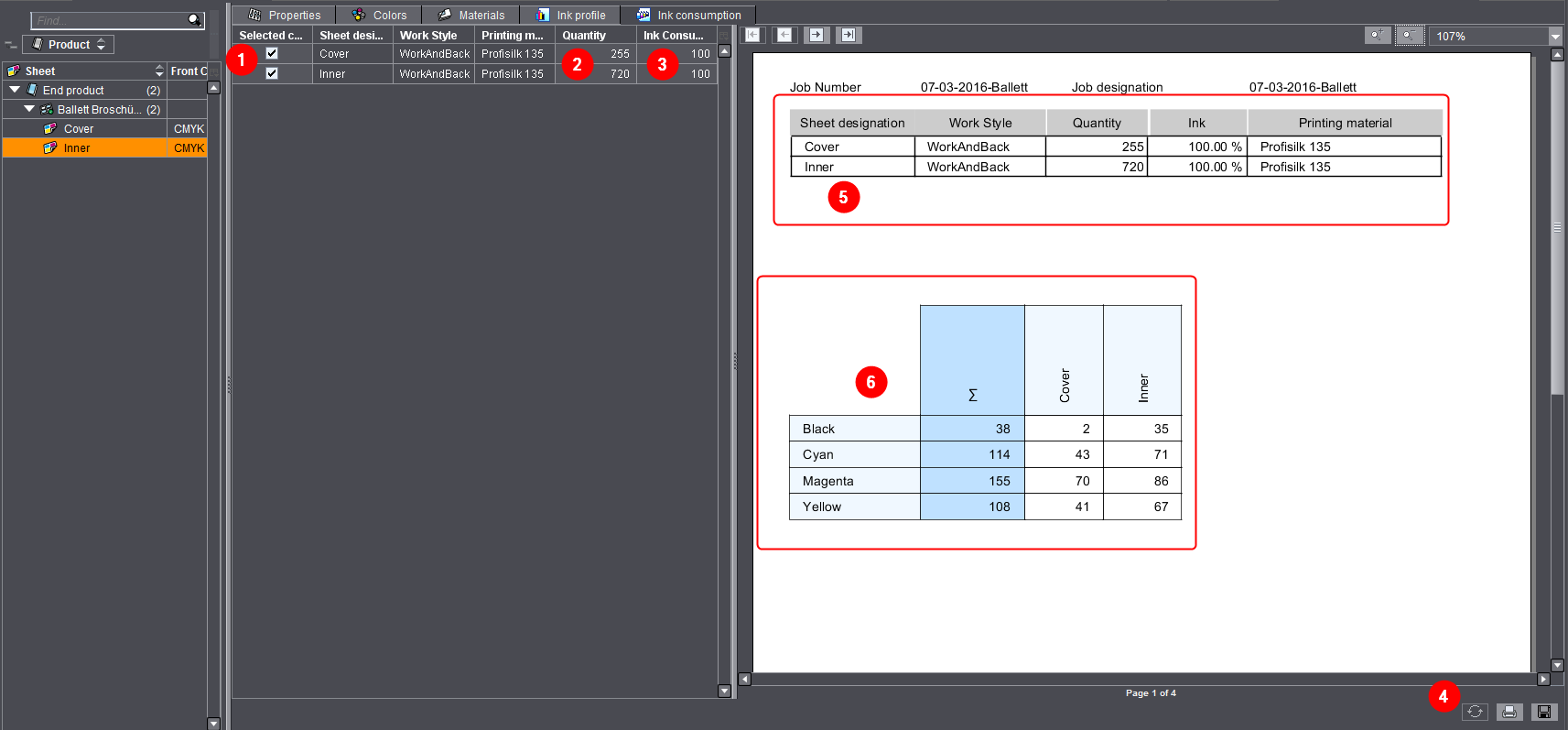Open the Product view dropdown
This screenshot has width=1568, height=730.
[69, 44]
